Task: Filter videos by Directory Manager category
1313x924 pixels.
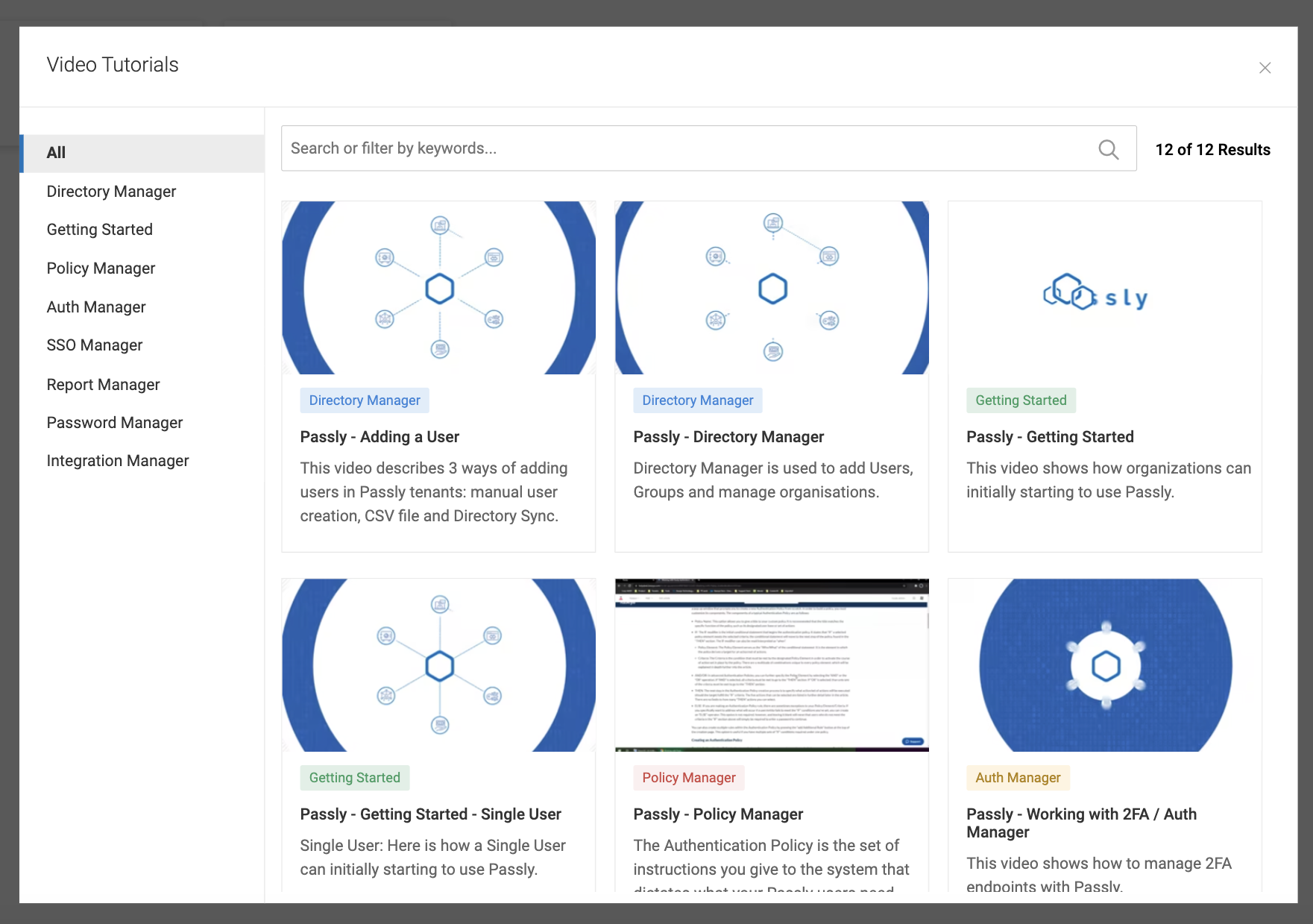Action: coord(111,191)
